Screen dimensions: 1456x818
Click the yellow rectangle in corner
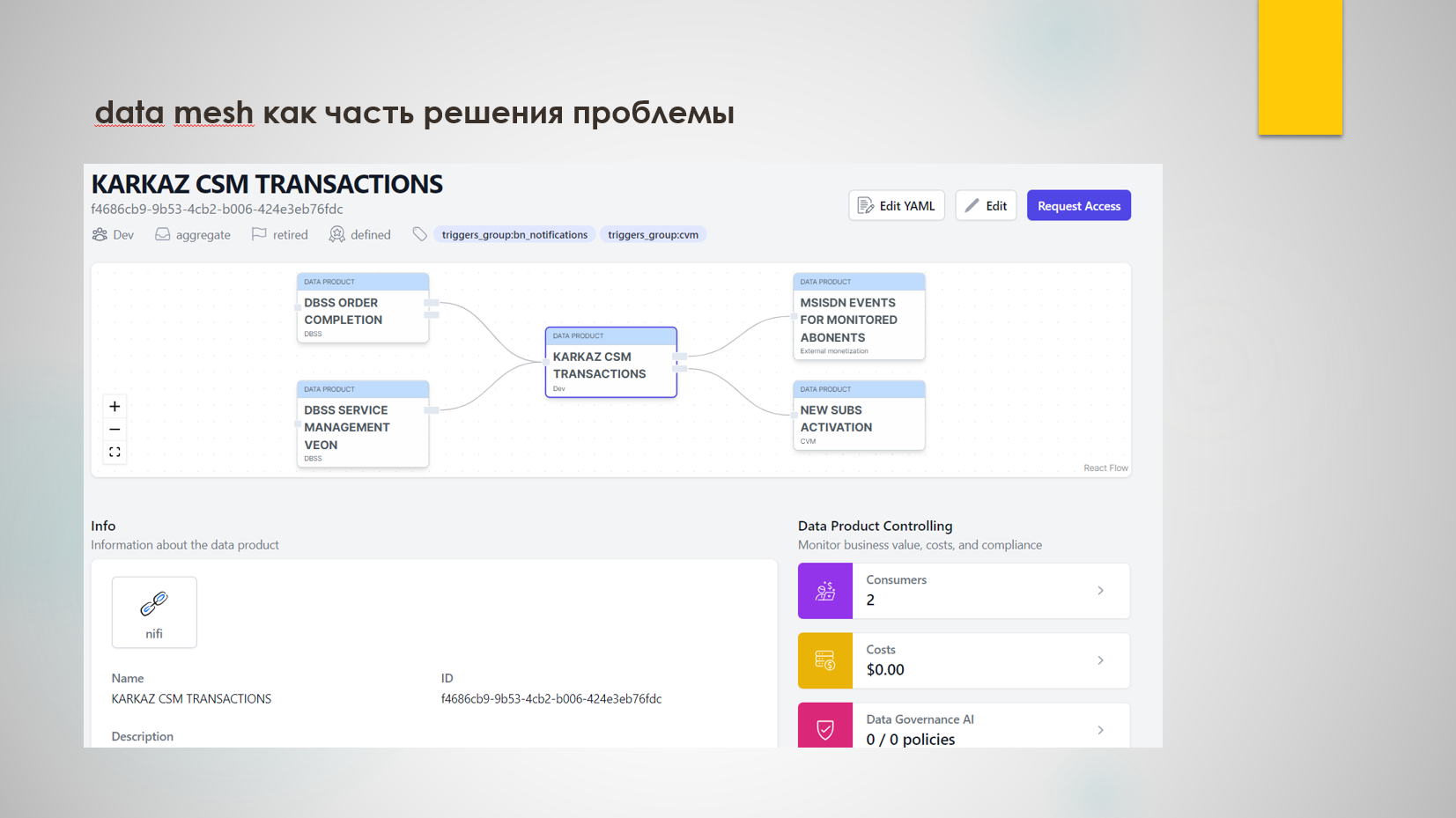(x=1300, y=67)
